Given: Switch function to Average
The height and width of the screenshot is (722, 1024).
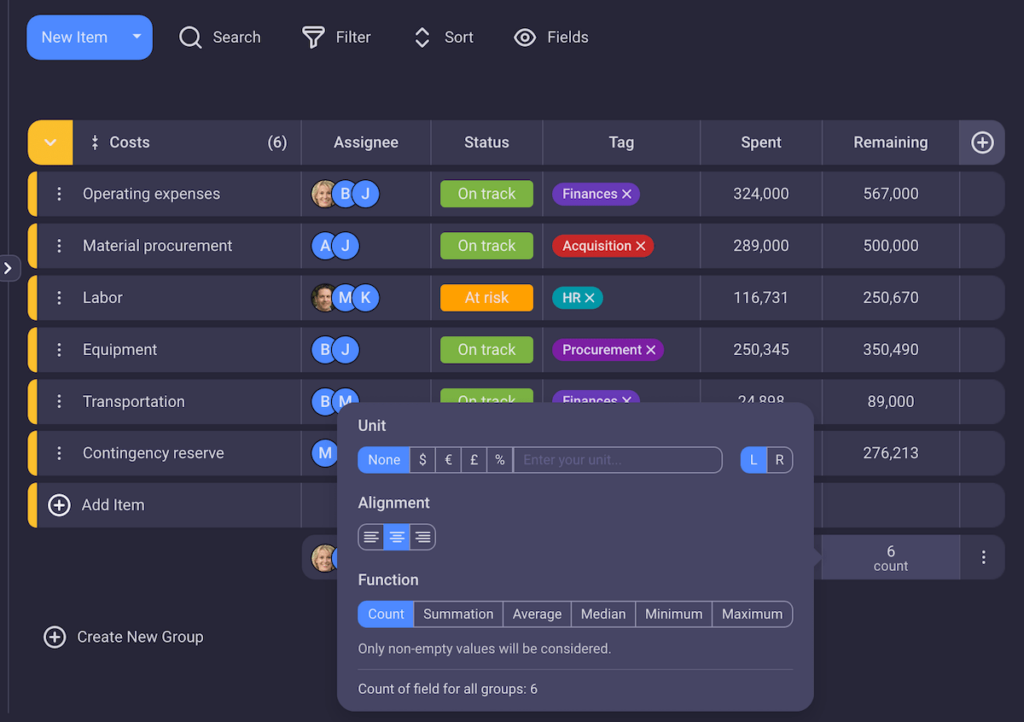Looking at the screenshot, I should 537,614.
